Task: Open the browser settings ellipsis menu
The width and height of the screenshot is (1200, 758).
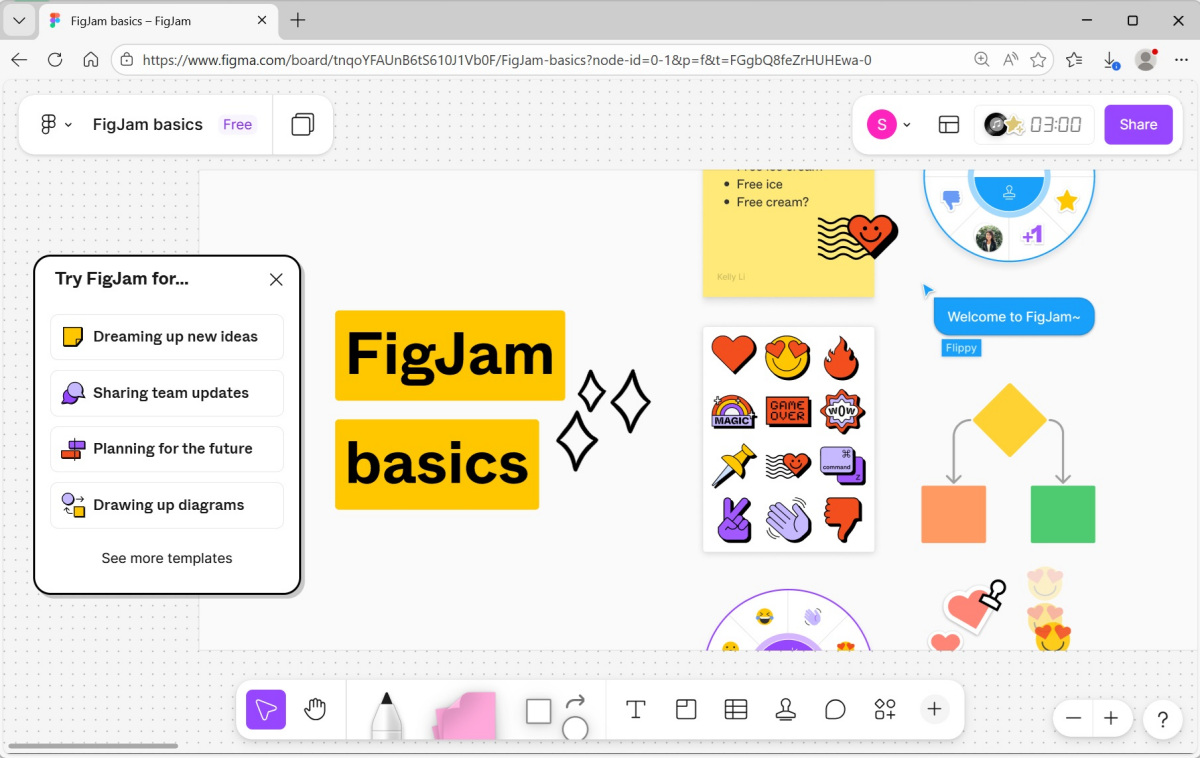Action: [x=1181, y=59]
